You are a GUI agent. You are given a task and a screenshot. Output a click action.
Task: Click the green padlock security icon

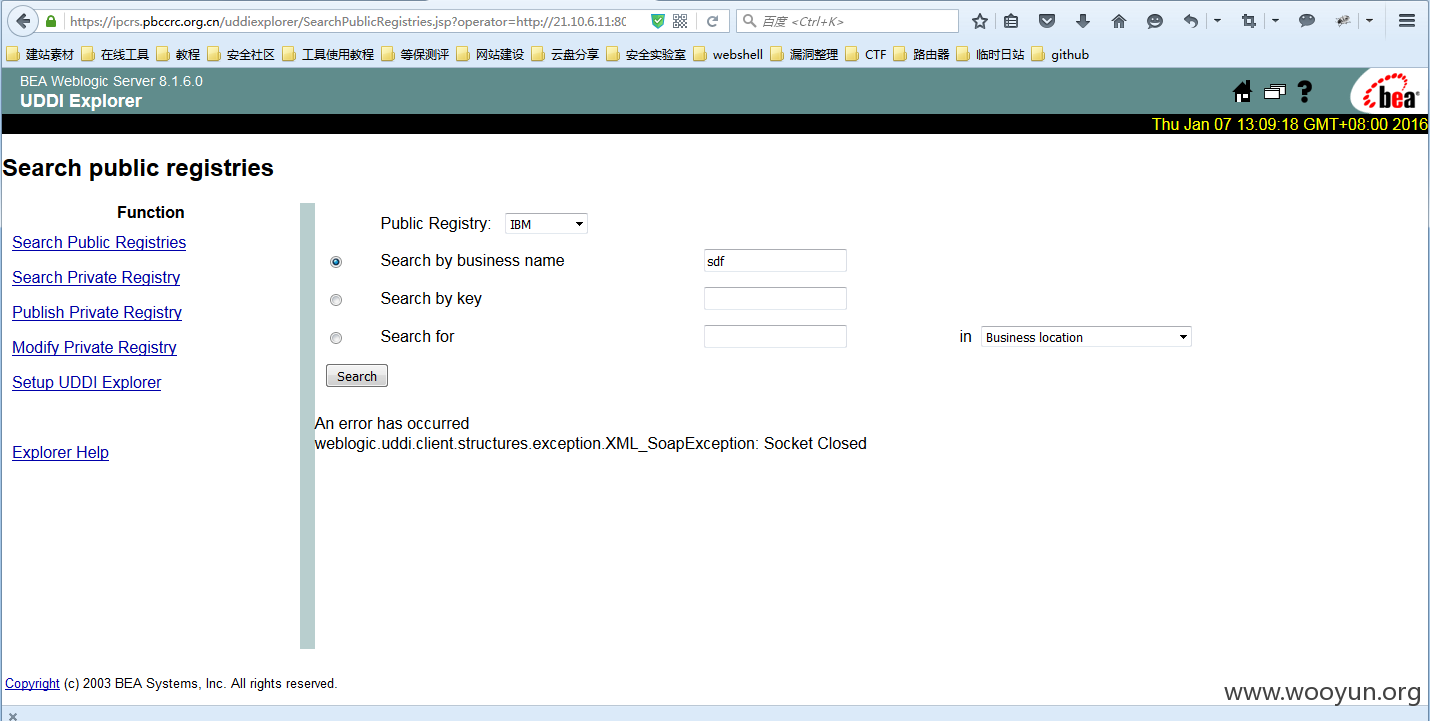tap(50, 21)
